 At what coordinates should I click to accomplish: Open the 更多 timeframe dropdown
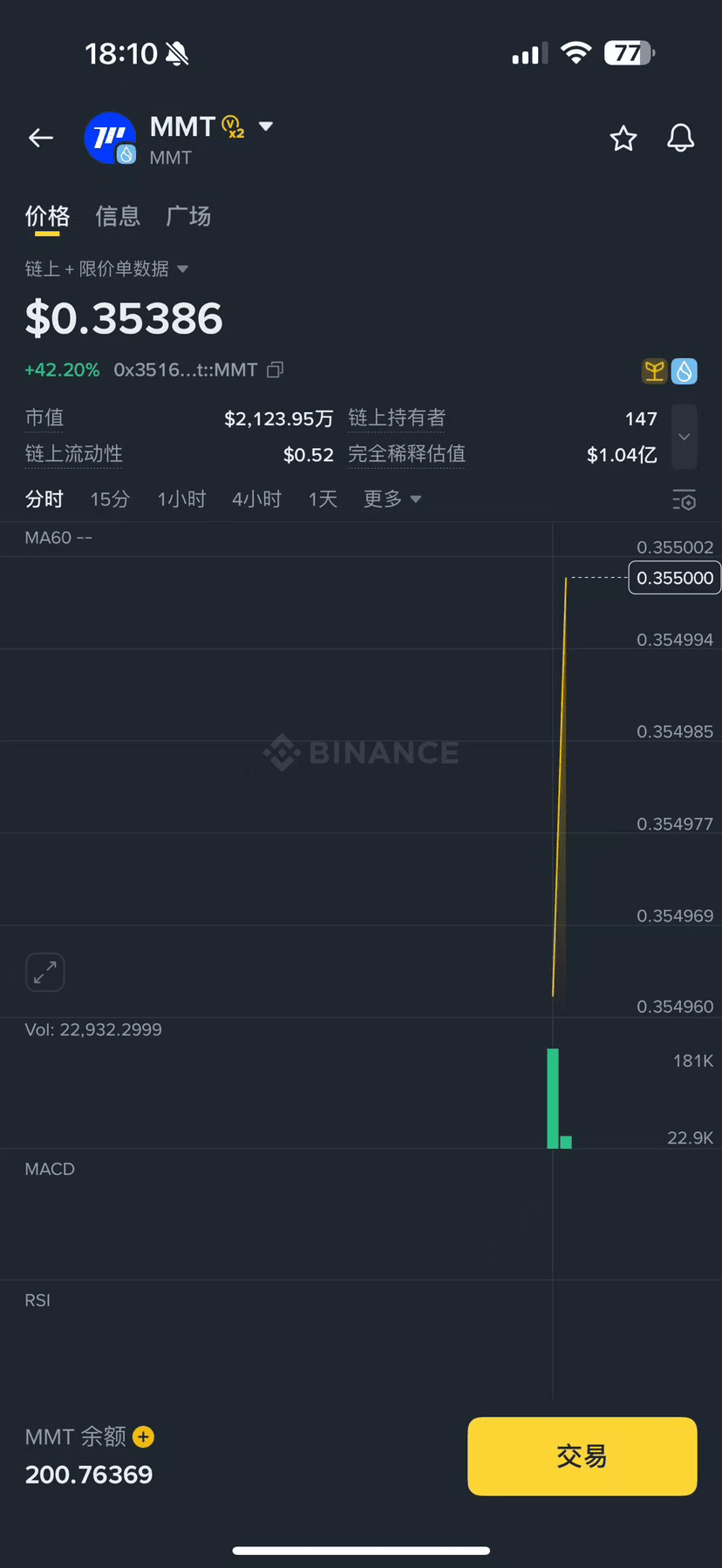392,499
